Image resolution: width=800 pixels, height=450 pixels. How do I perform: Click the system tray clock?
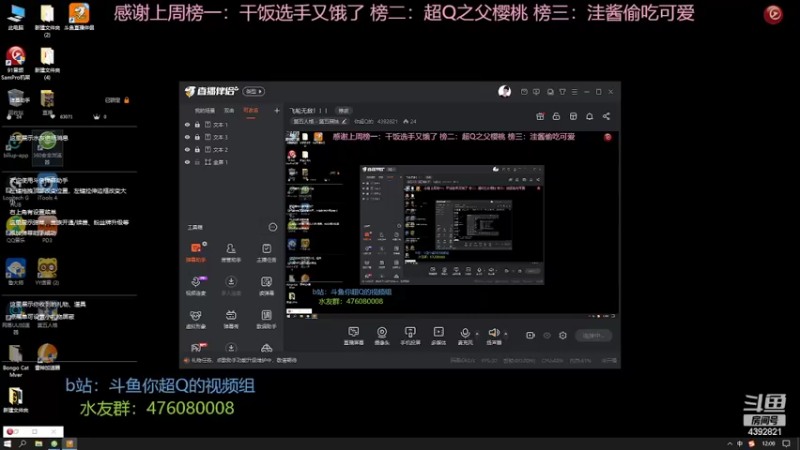click(768, 444)
